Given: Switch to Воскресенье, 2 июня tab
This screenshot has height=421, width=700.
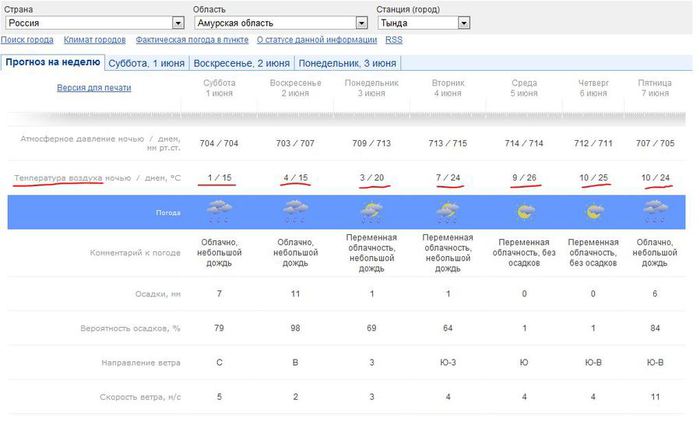Looking at the screenshot, I should (242, 63).
